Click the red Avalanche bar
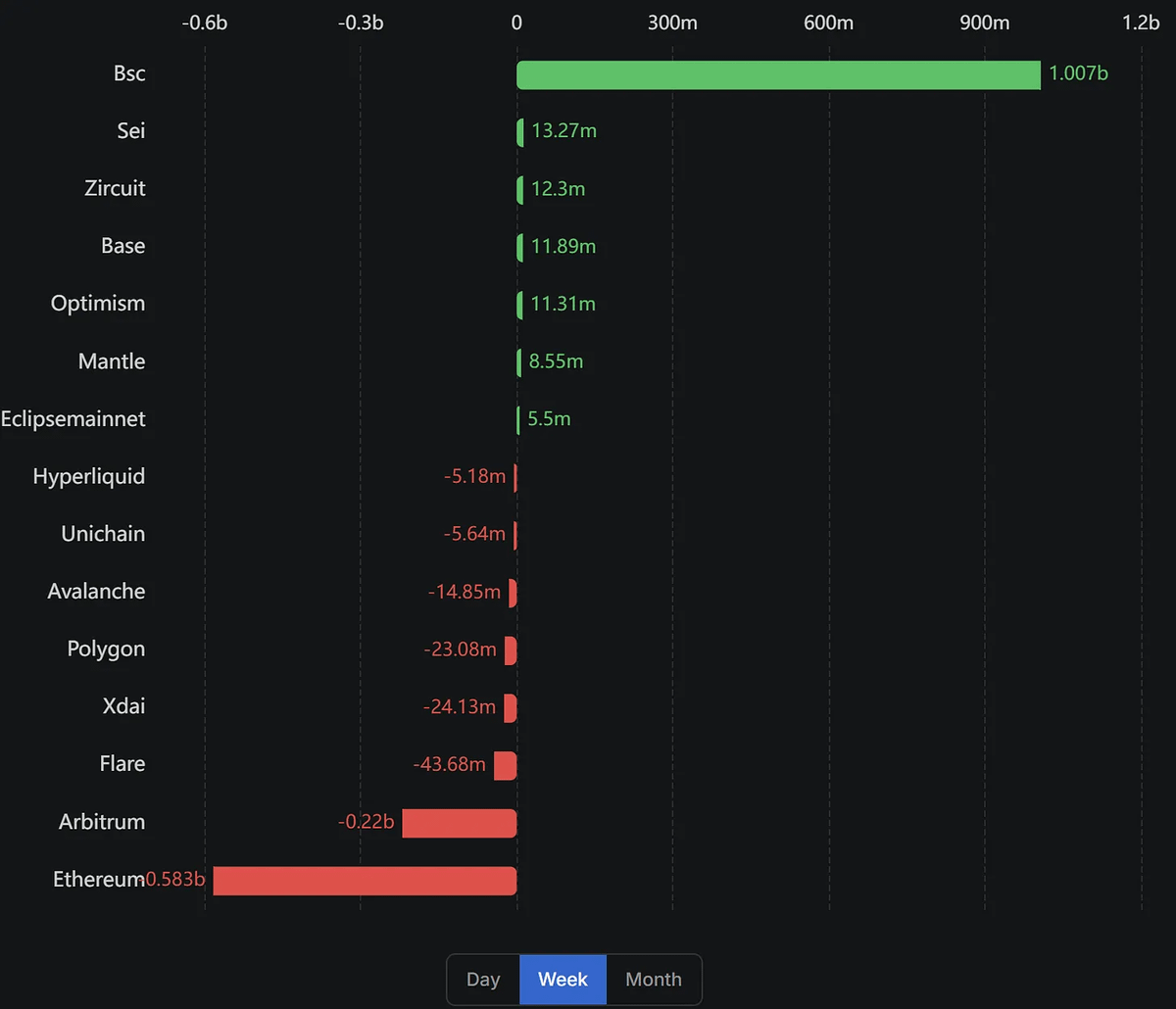 [513, 593]
